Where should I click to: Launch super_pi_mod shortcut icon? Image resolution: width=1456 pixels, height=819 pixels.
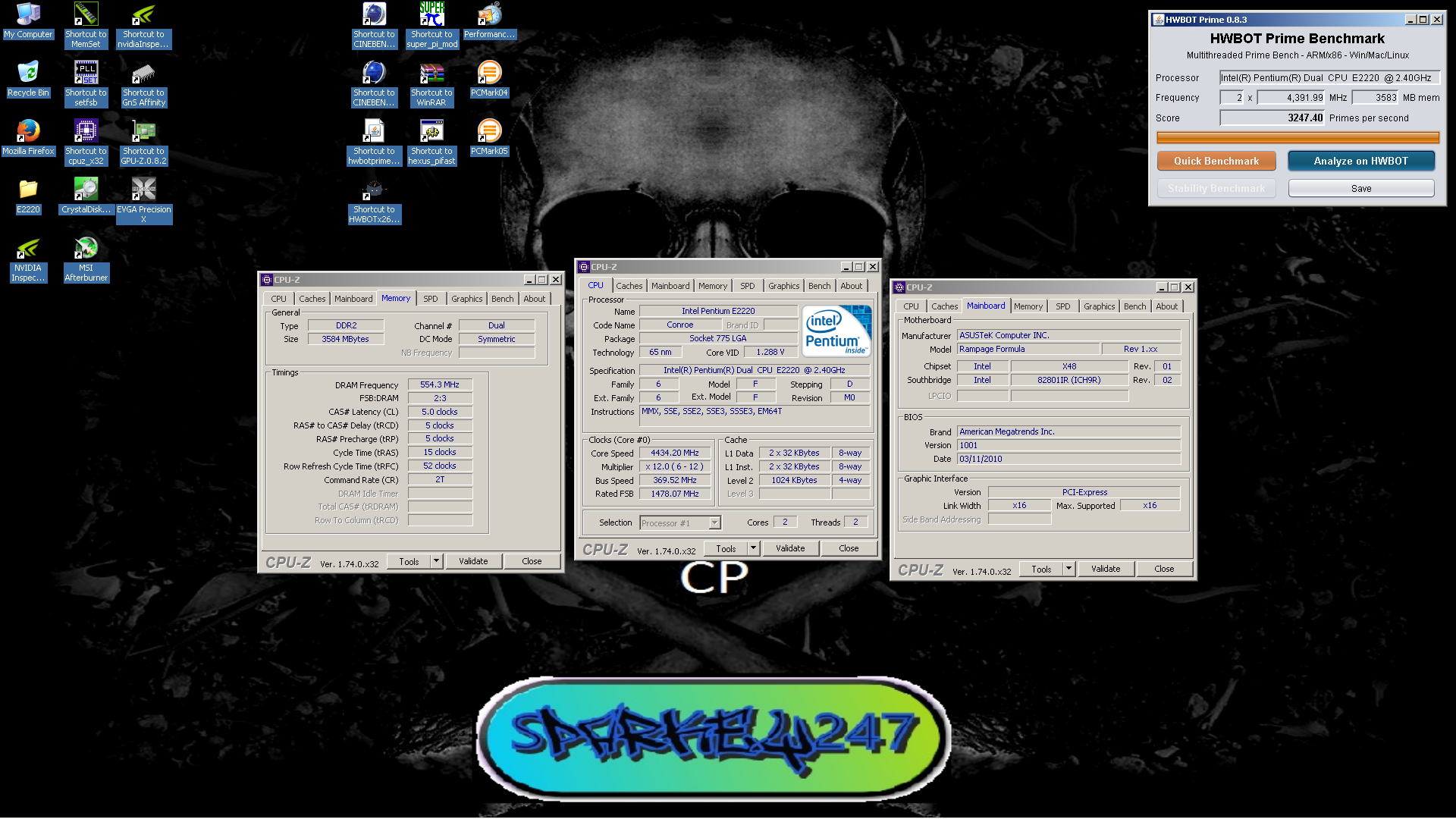point(431,25)
